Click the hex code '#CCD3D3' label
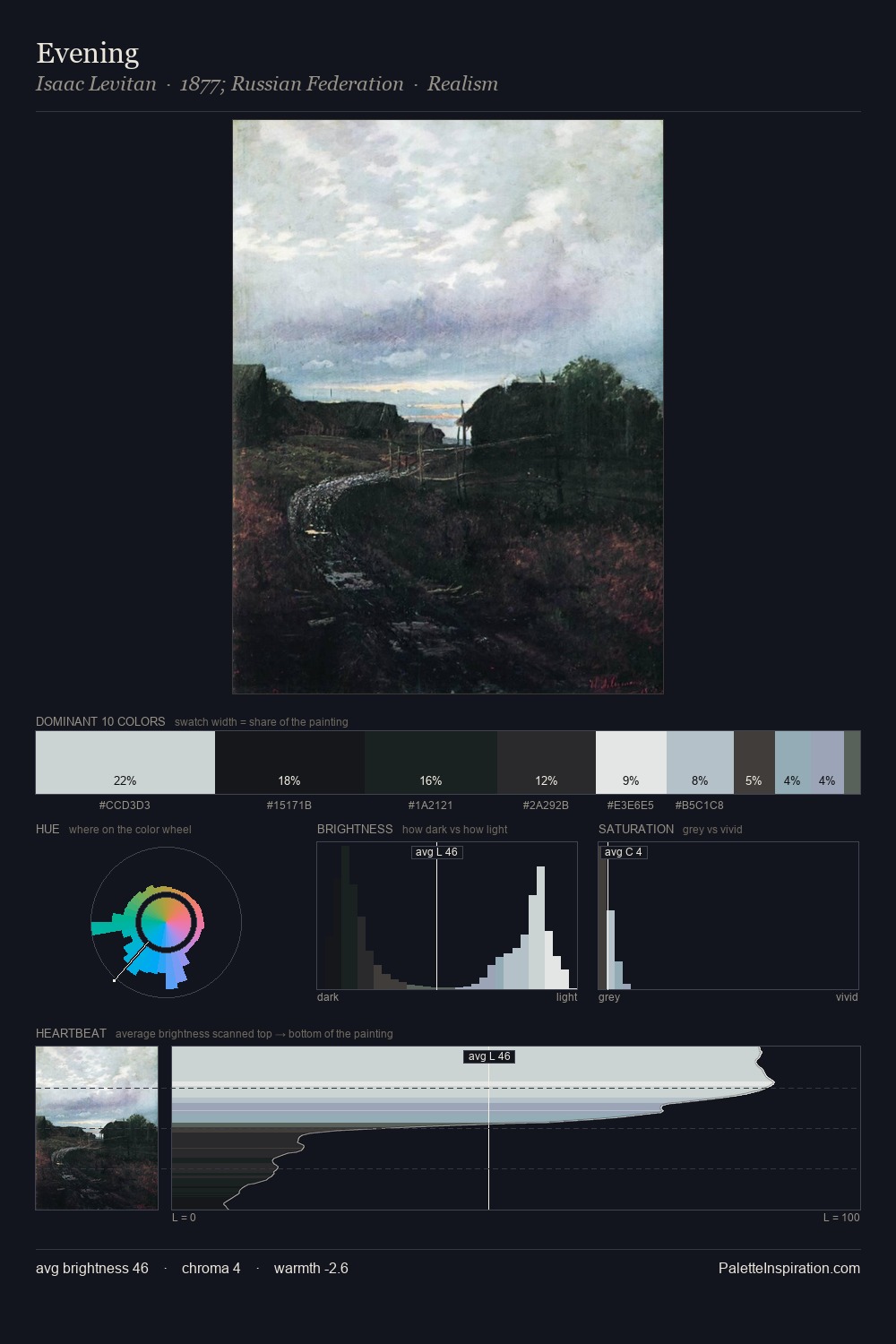The height and width of the screenshot is (1344, 896). pyautogui.click(x=125, y=806)
